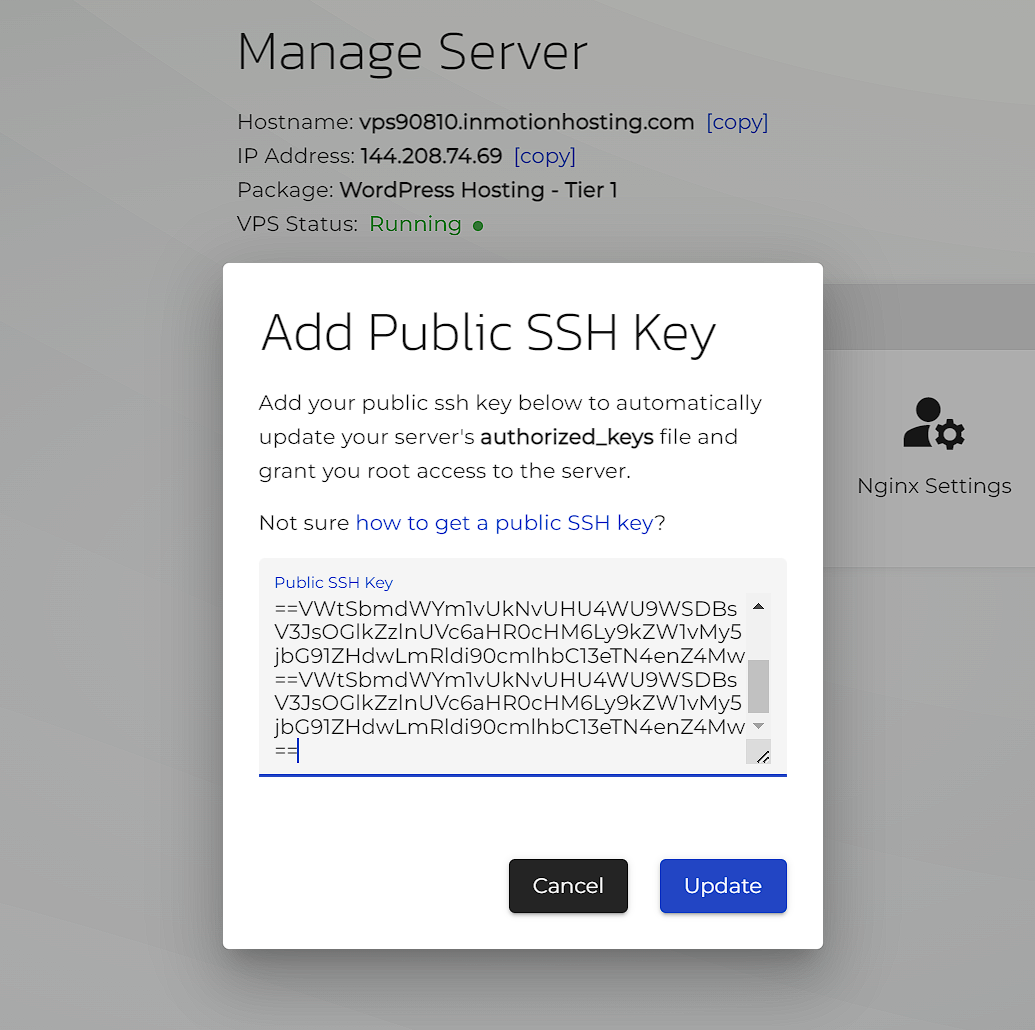This screenshot has height=1030, width=1035.
Task: Click the Public SSH Key field label
Action: (x=333, y=582)
